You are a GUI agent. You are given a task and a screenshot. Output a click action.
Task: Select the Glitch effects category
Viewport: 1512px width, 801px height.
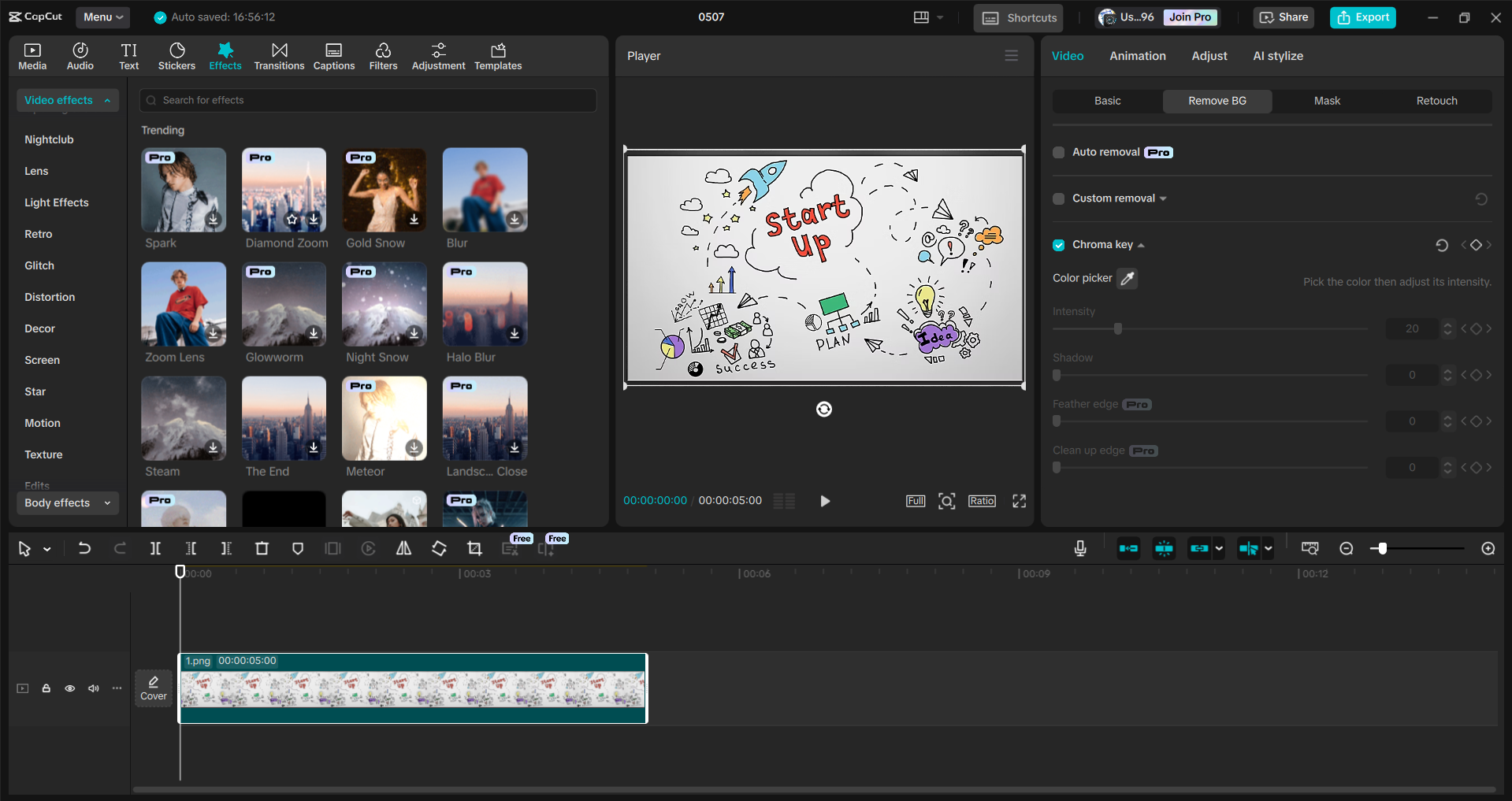[x=39, y=265]
